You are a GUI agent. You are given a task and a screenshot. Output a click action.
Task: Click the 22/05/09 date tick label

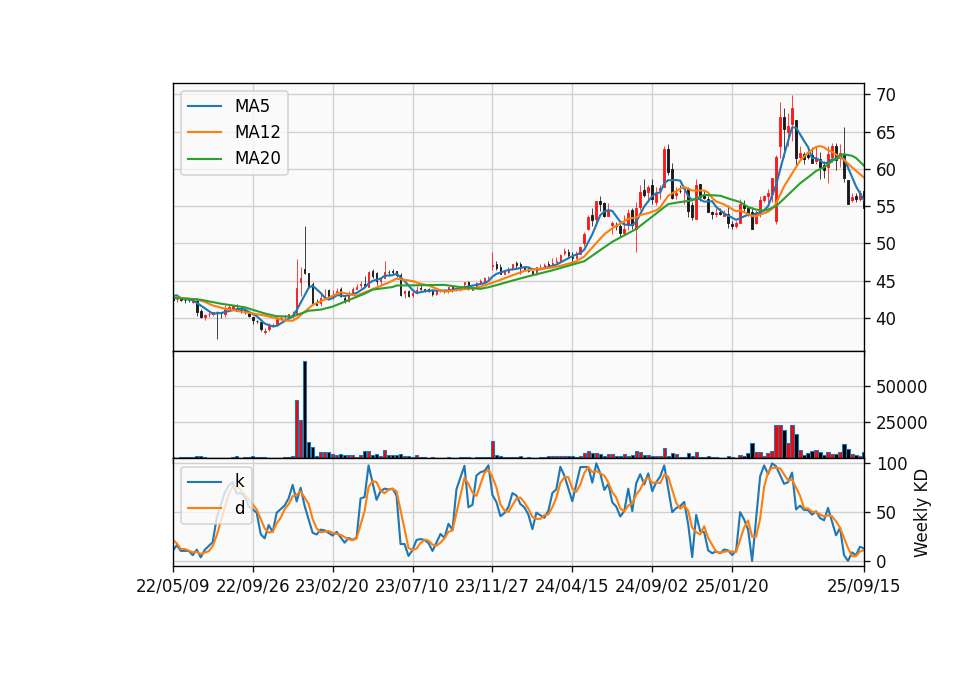(x=173, y=586)
